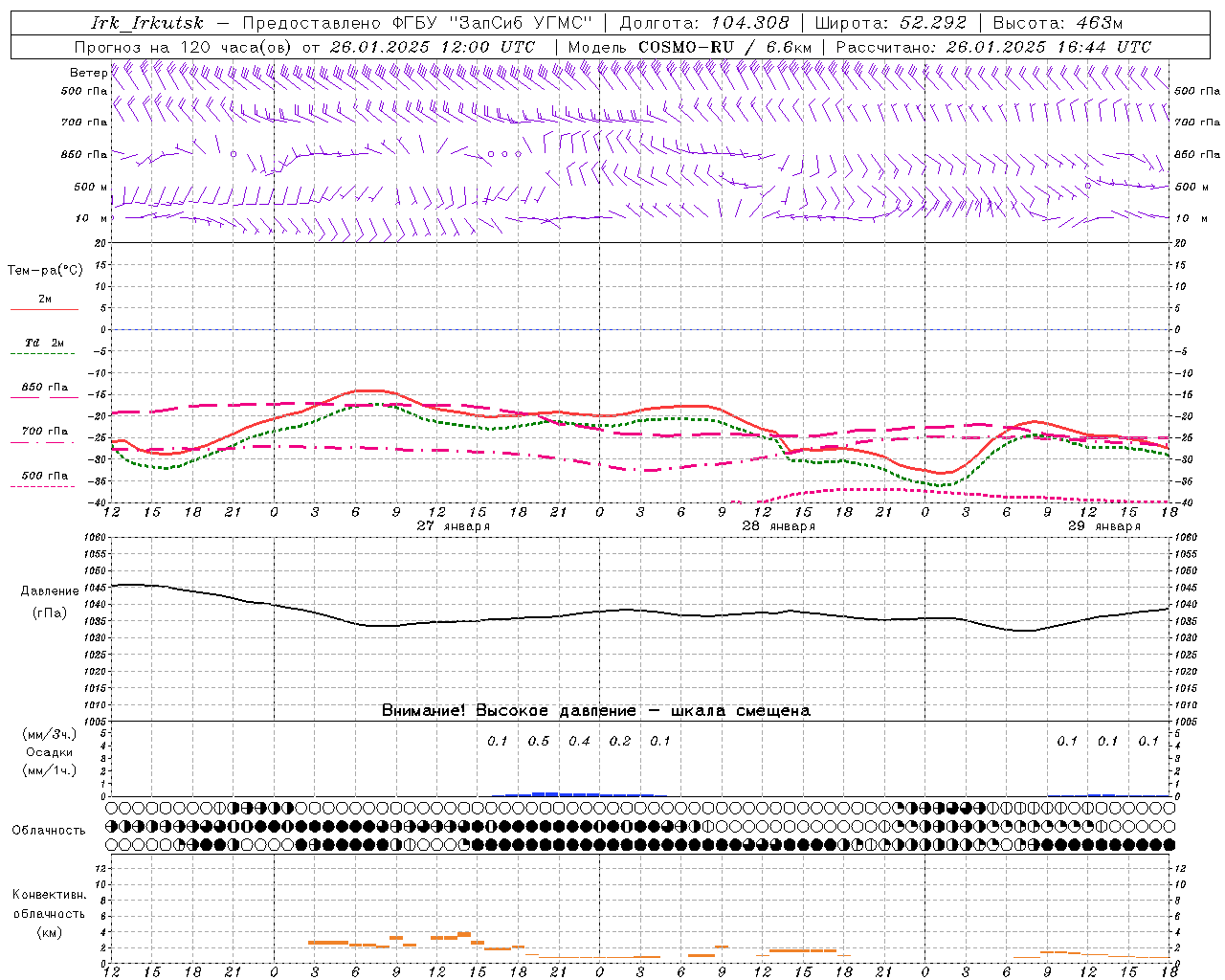Click the "Irk_Irkutsk" station title

(146, 23)
